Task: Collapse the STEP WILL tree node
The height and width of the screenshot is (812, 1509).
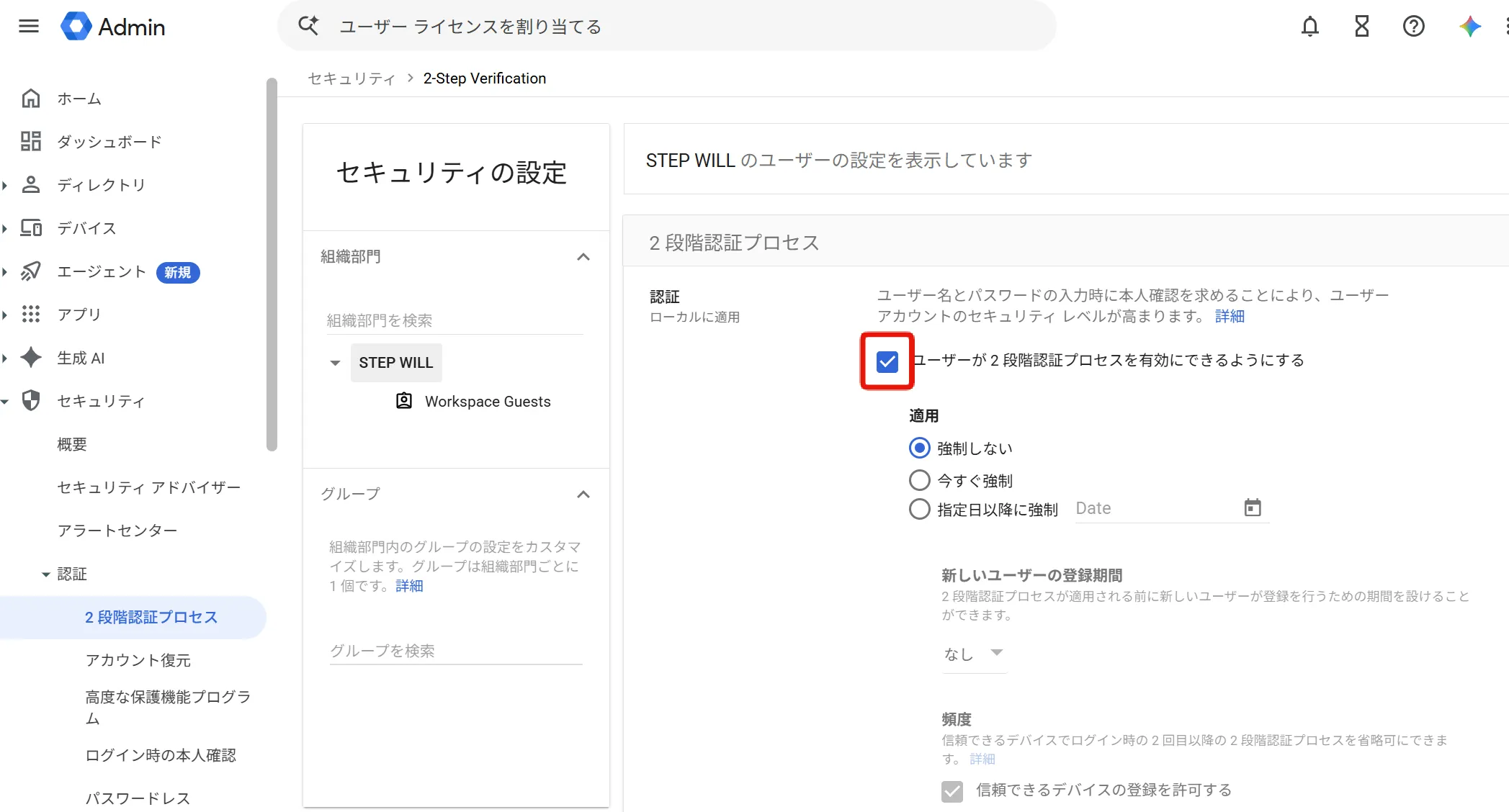Action: click(335, 363)
